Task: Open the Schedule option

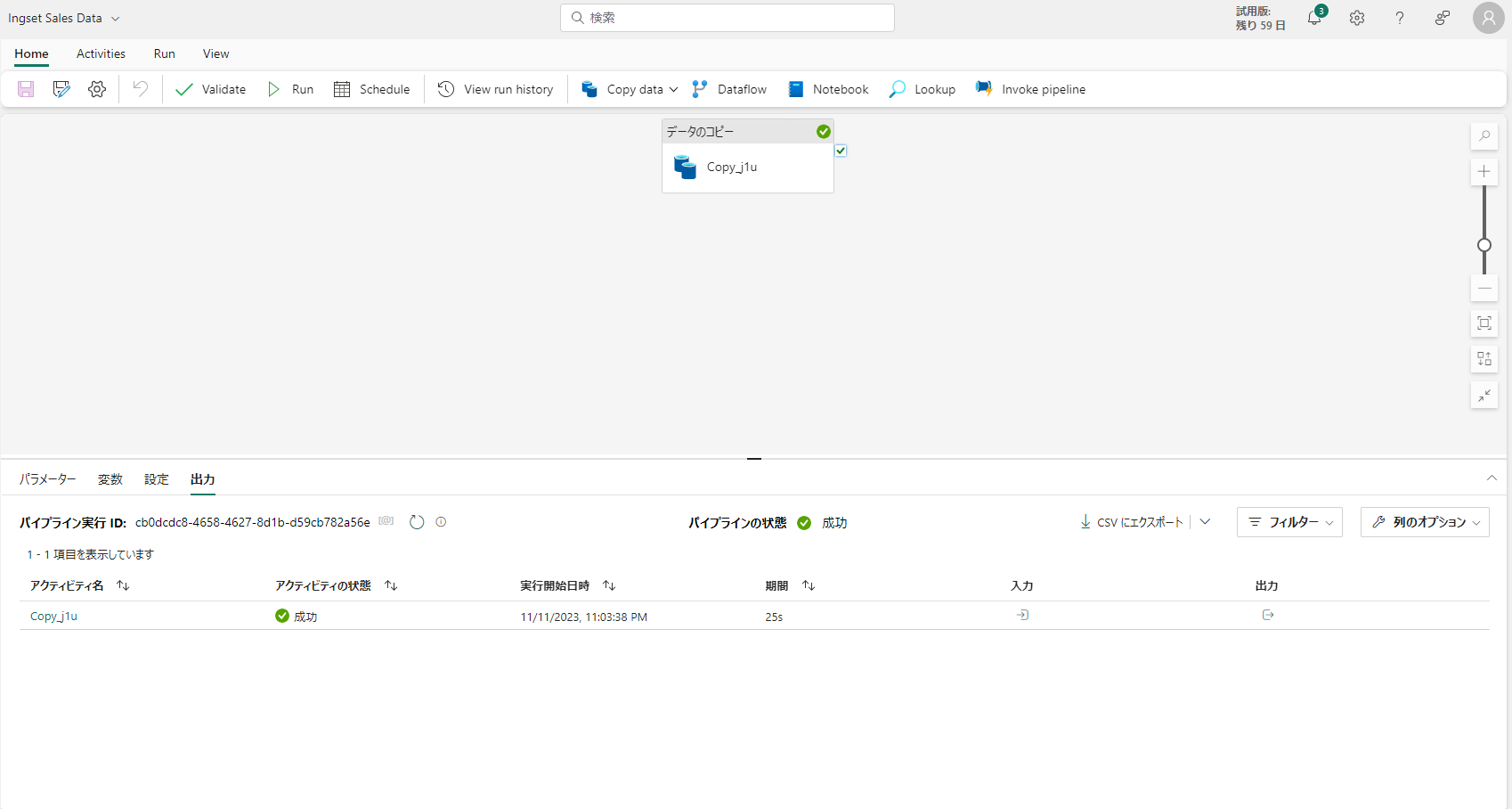Action: 372,89
